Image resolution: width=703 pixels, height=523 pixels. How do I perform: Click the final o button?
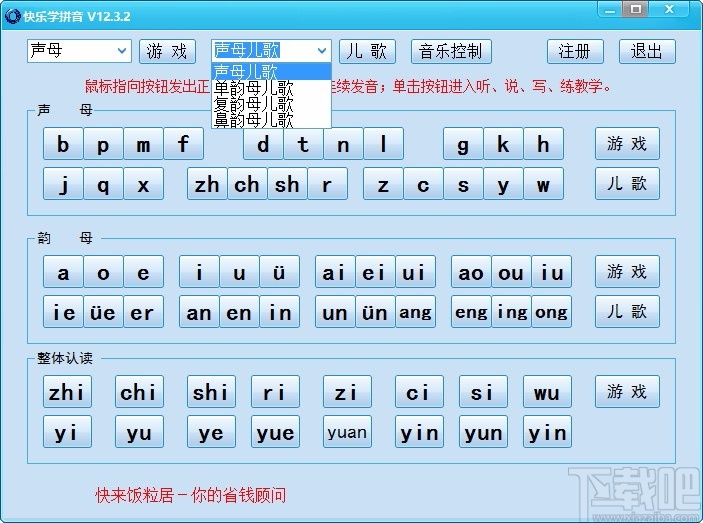pyautogui.click(x=103, y=272)
